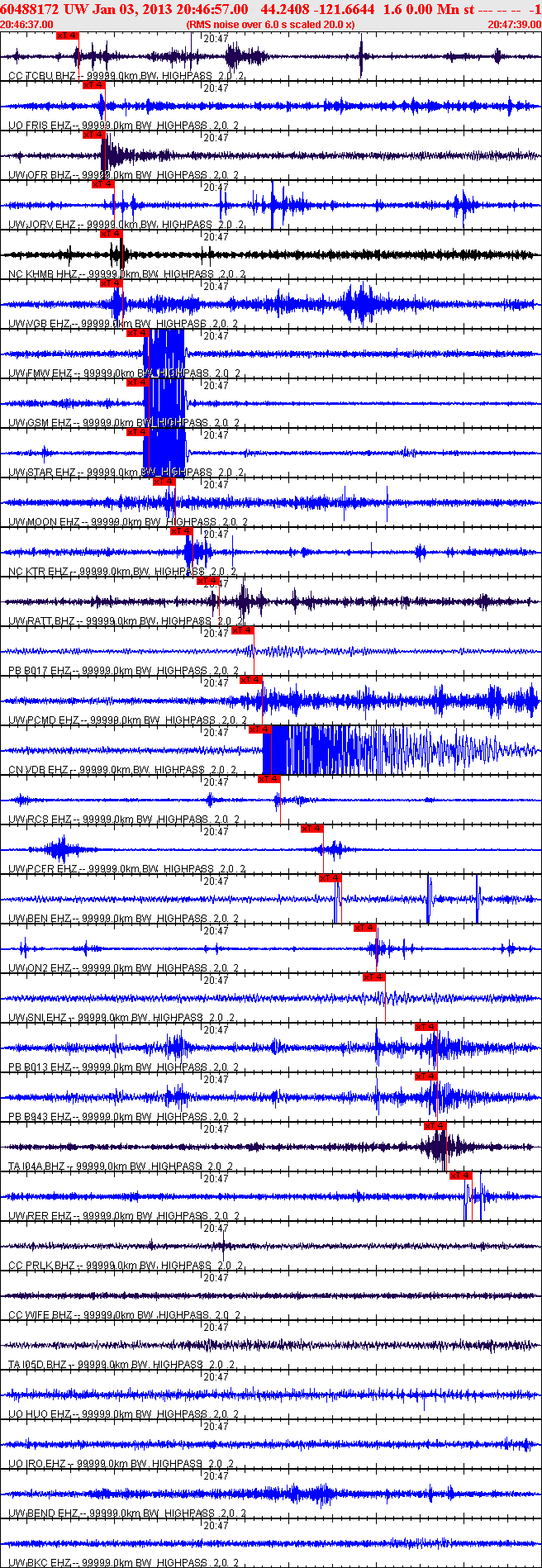Click the red pick marker on TCBU trace
The image size is (542, 1568).
click(68, 36)
